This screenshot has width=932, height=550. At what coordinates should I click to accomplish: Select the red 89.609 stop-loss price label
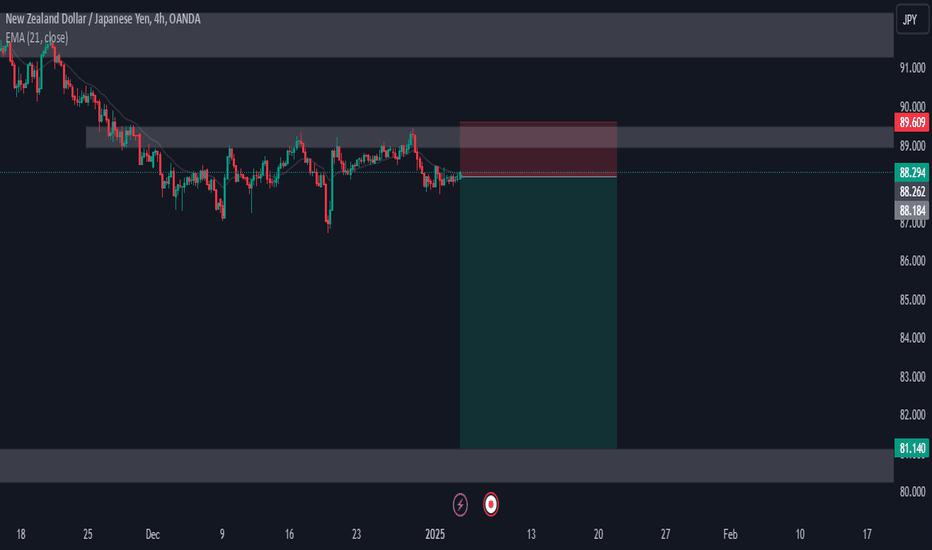click(x=912, y=122)
